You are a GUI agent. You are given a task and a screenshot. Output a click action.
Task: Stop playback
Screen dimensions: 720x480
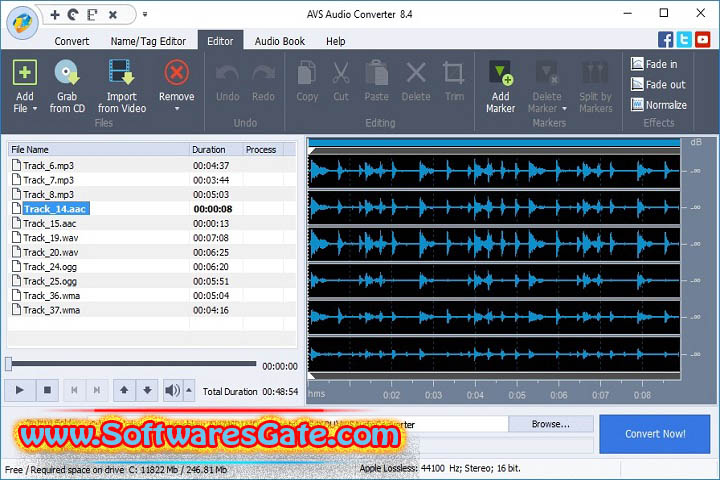click(x=47, y=390)
